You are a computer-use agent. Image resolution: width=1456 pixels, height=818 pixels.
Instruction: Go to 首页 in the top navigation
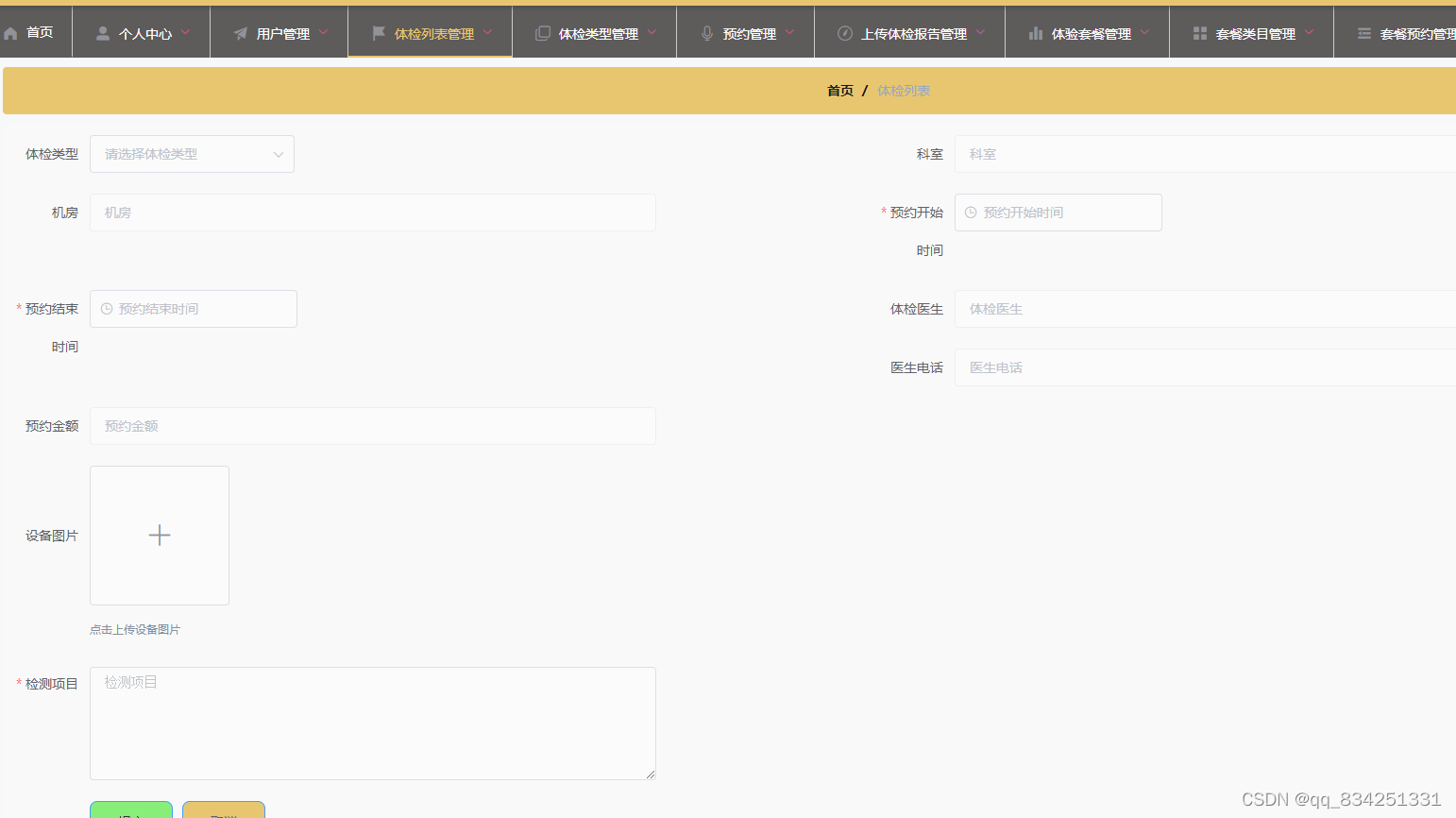[40, 33]
